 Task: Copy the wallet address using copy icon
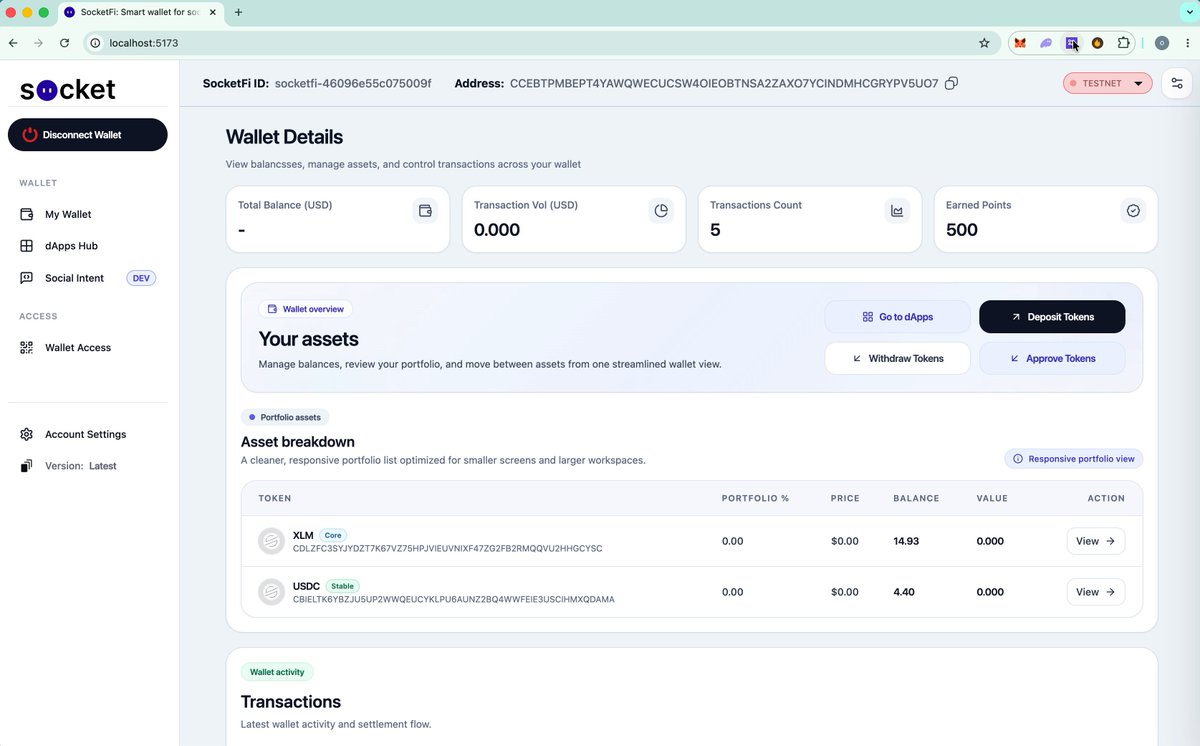(951, 83)
